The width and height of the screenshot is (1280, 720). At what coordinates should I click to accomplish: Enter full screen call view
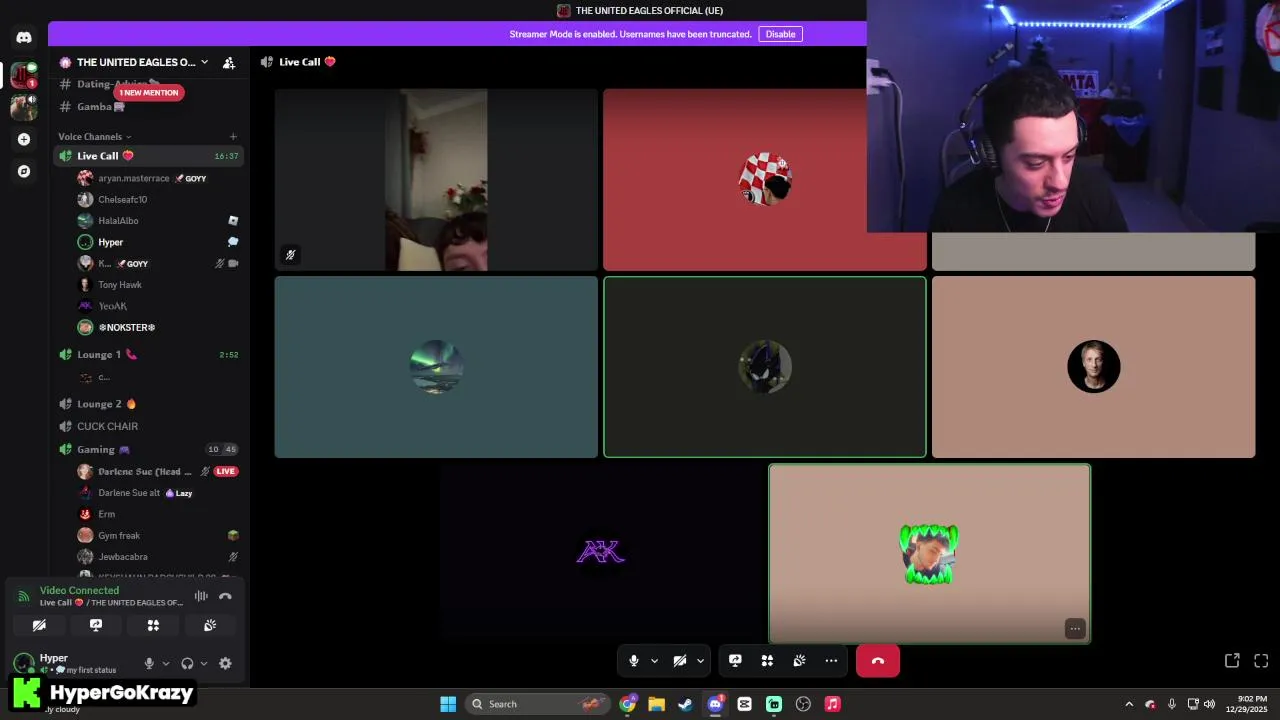1261,661
